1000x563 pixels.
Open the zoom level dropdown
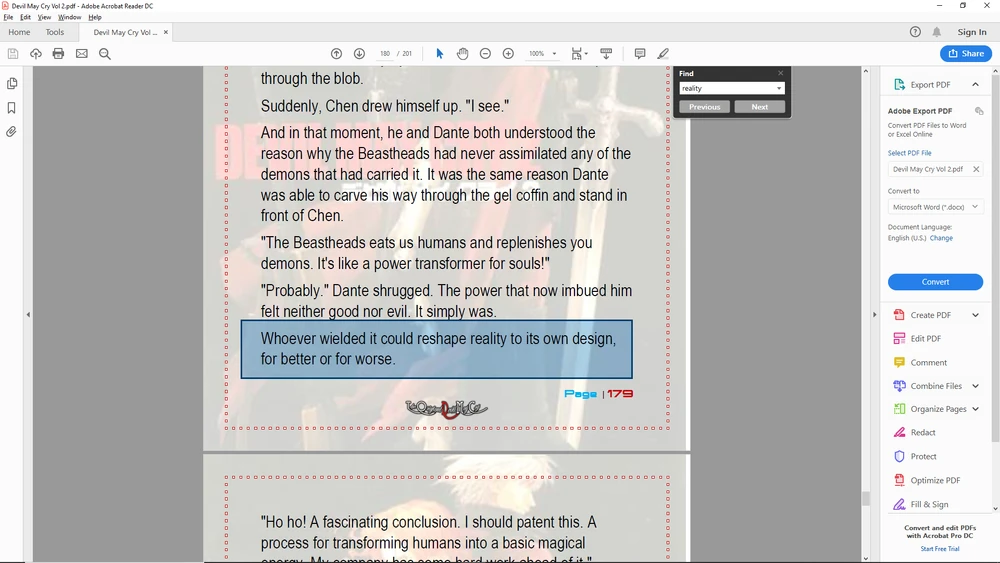pyautogui.click(x=554, y=54)
